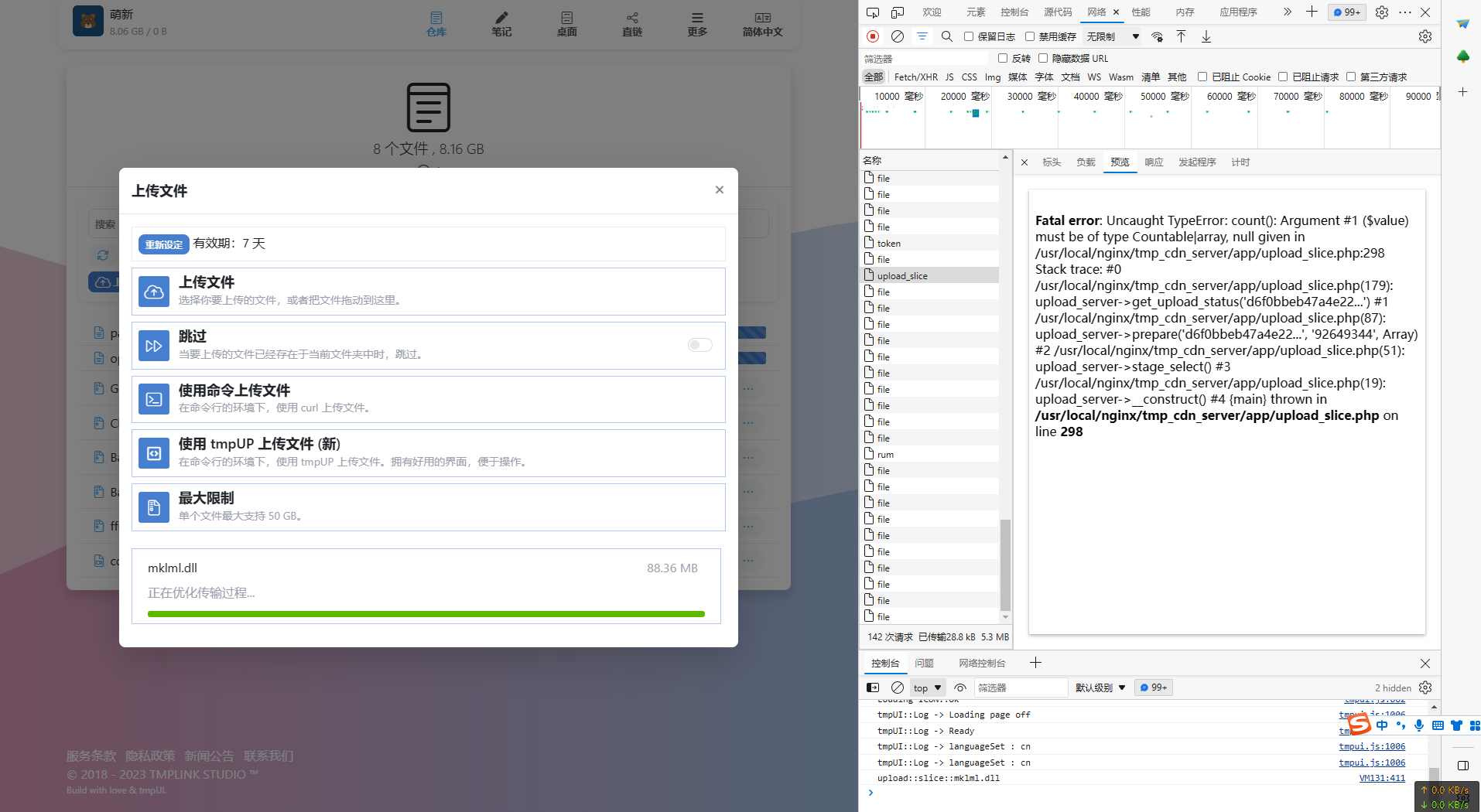Click the upload cloud icon
Viewport: 1481px width, 812px height.
[x=154, y=292]
